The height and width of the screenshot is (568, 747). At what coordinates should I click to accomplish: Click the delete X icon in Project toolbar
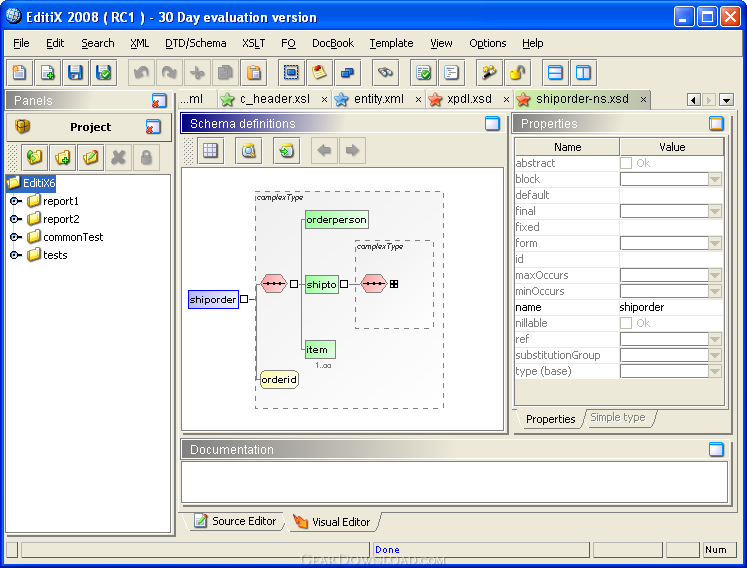click(x=119, y=157)
